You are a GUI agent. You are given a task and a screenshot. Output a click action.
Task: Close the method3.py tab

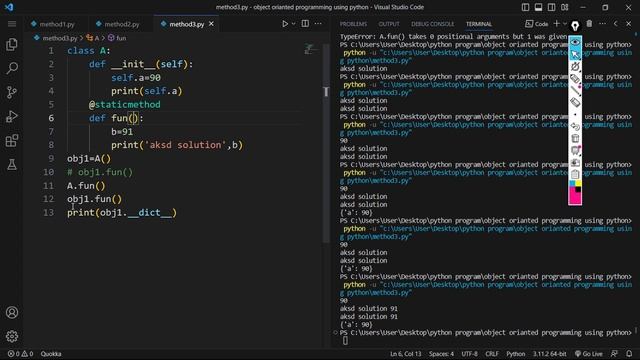click(x=211, y=24)
